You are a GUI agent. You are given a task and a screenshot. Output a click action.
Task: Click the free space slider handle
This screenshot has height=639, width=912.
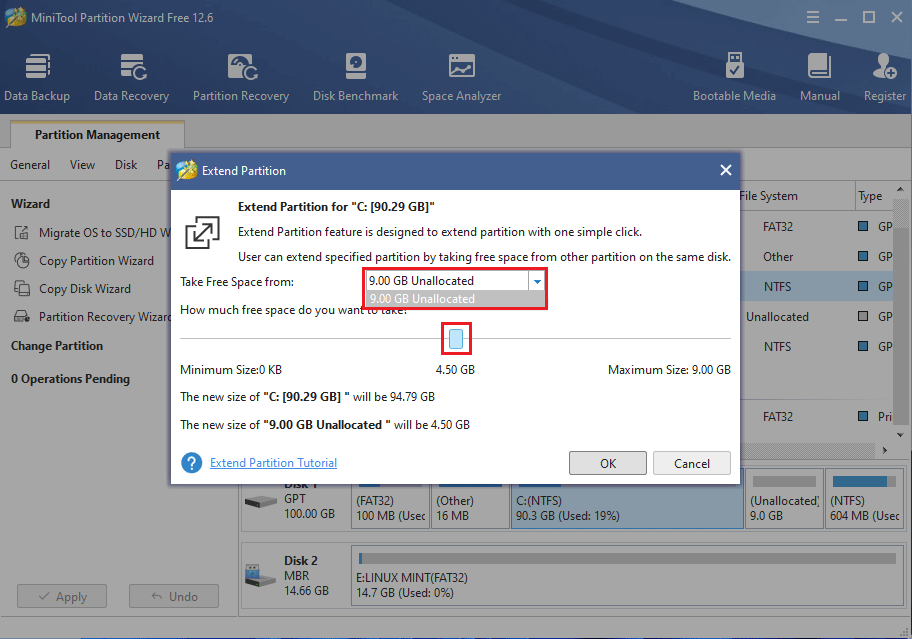[x=456, y=338]
